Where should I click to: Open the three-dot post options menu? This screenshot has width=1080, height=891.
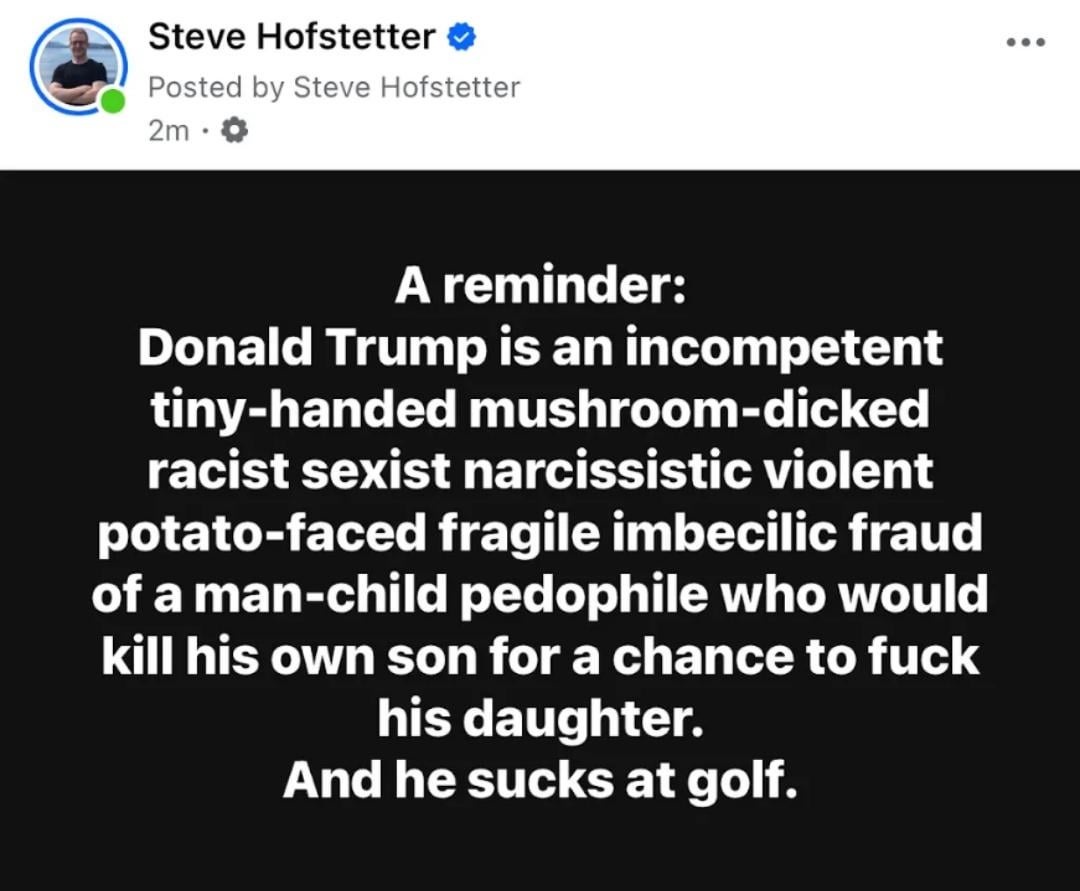1026,42
